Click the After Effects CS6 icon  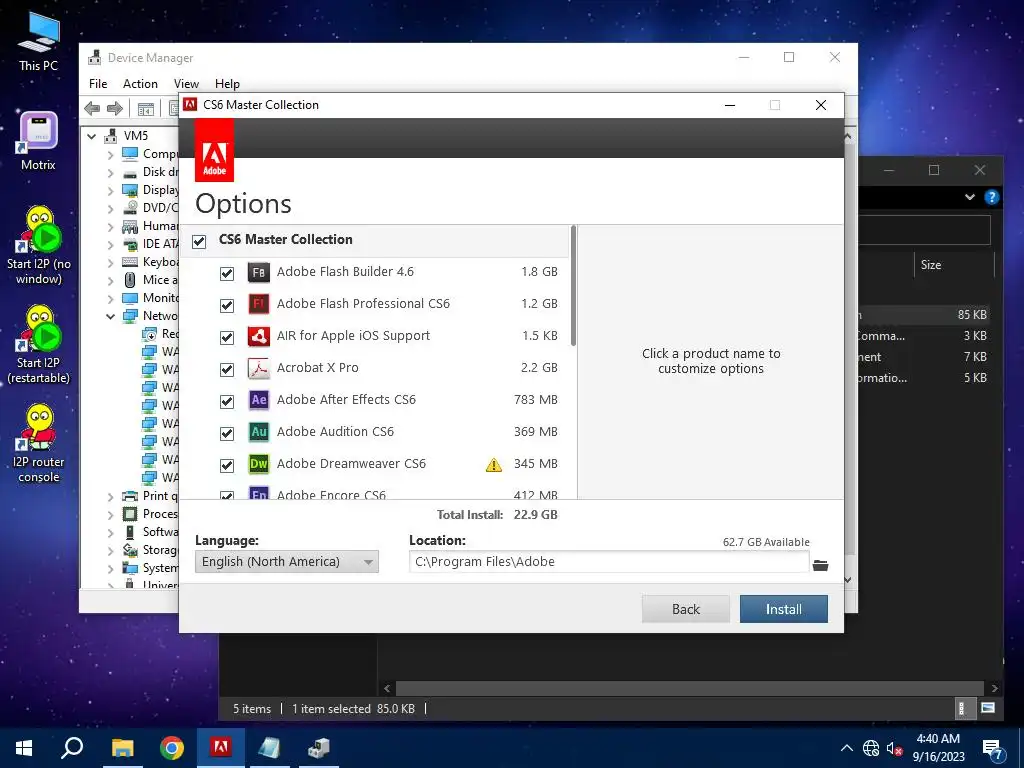[259, 400]
